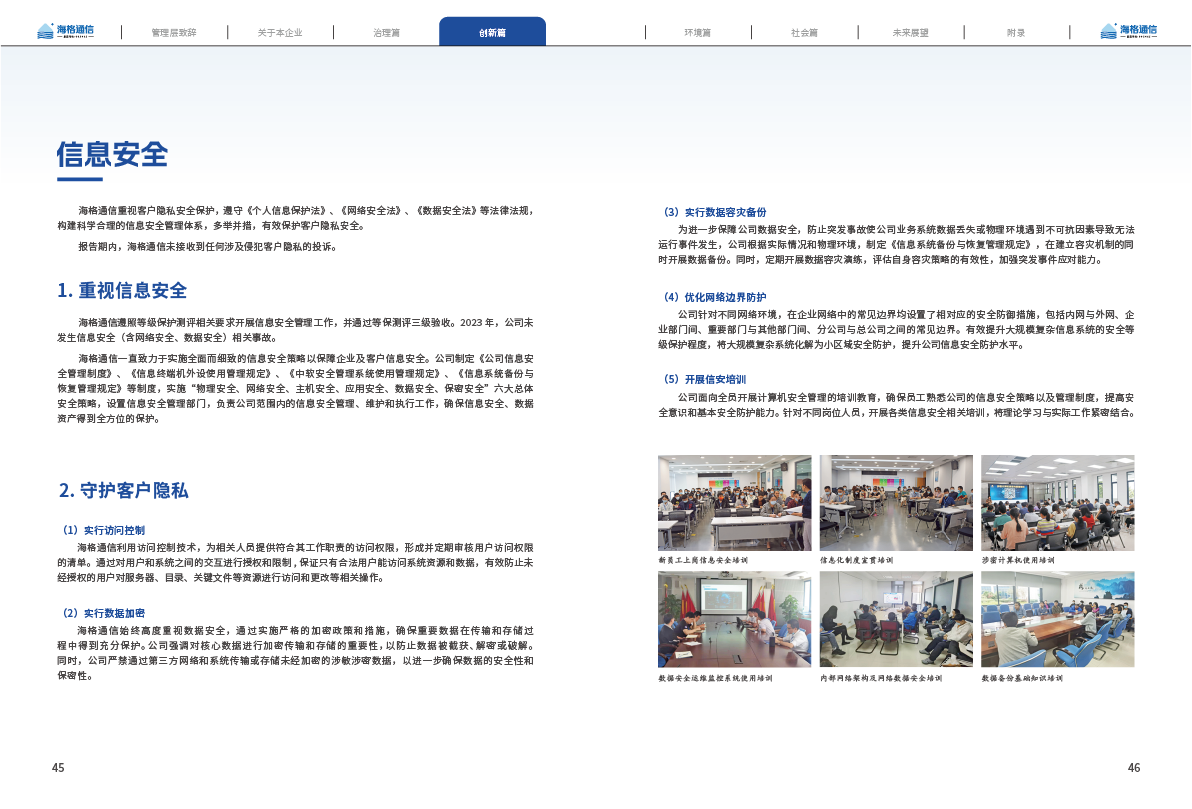
Task: Click page number 46
Action: click(1133, 768)
